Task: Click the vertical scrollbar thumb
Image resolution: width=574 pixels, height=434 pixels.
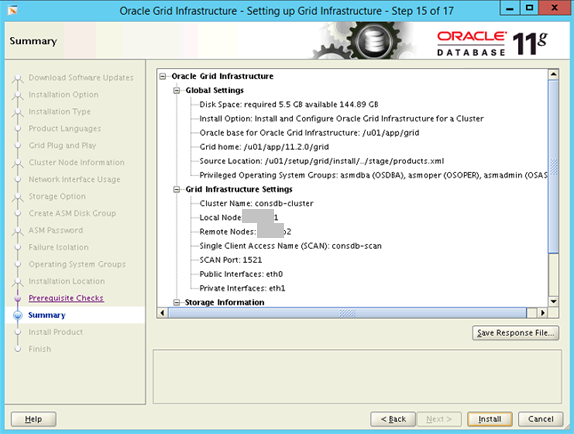Action: pos(553,166)
